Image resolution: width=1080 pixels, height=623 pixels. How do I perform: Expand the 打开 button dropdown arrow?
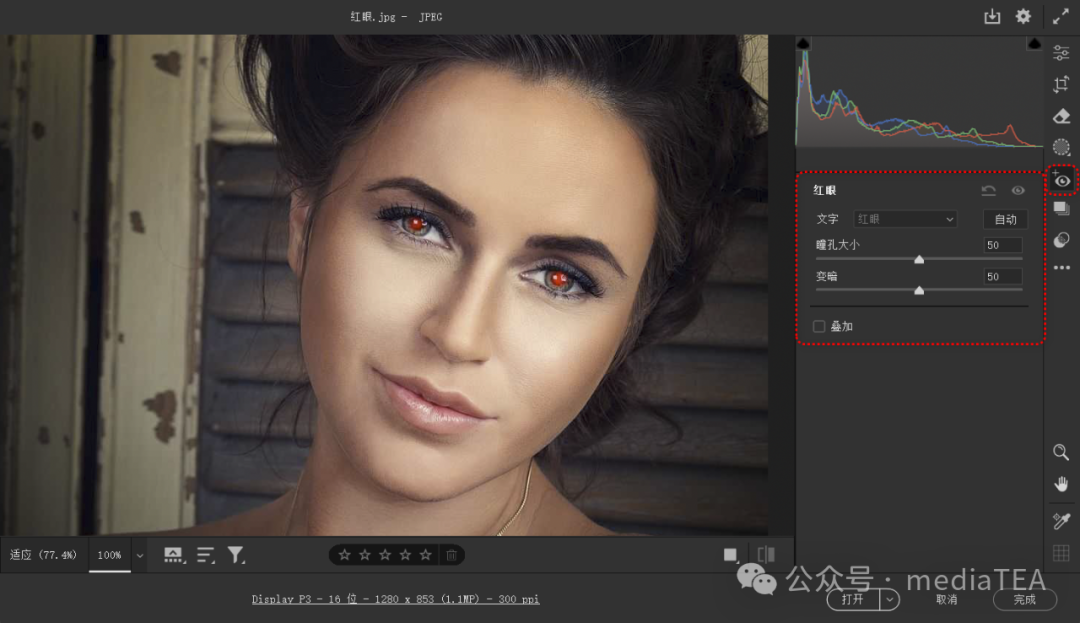[x=890, y=600]
